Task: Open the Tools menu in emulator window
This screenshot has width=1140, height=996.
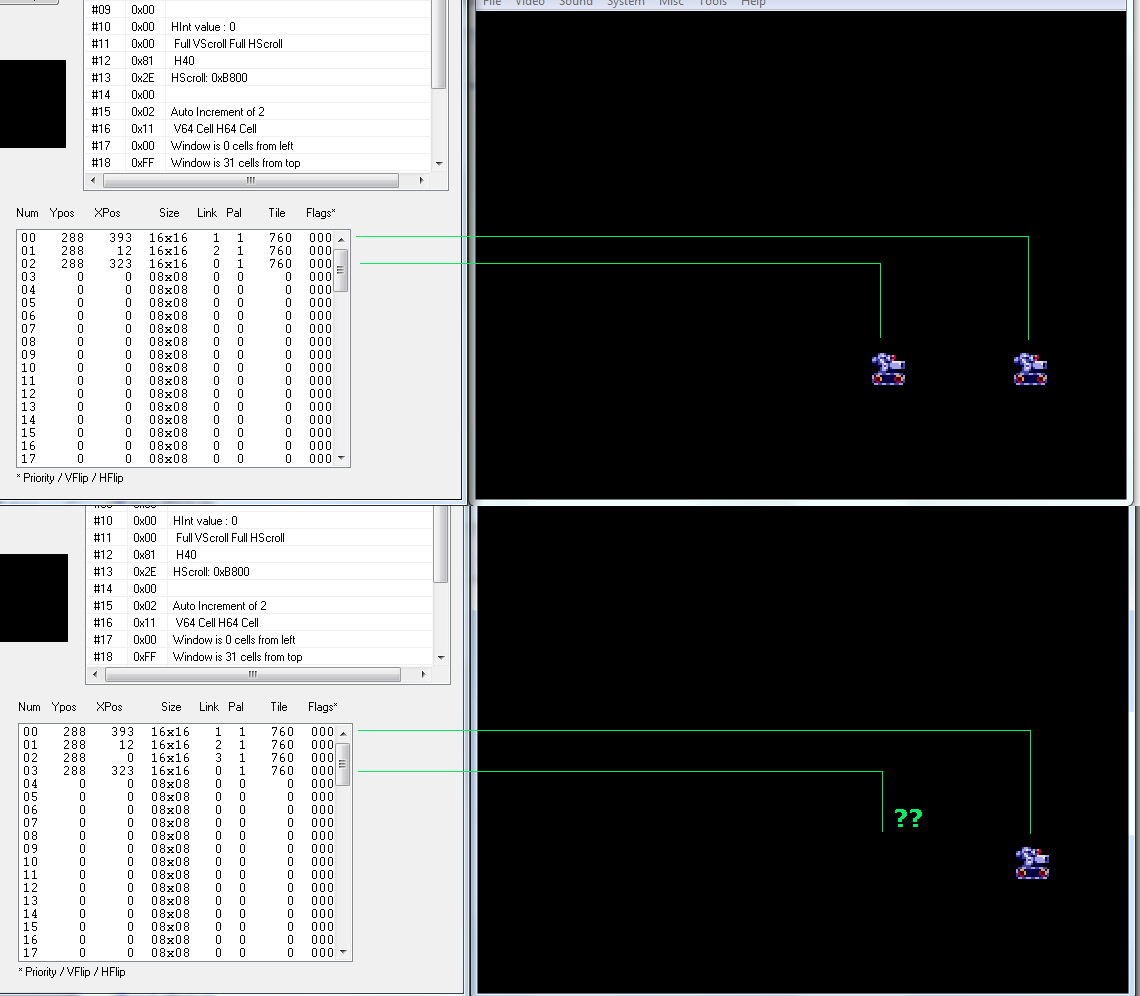Action: 712,3
